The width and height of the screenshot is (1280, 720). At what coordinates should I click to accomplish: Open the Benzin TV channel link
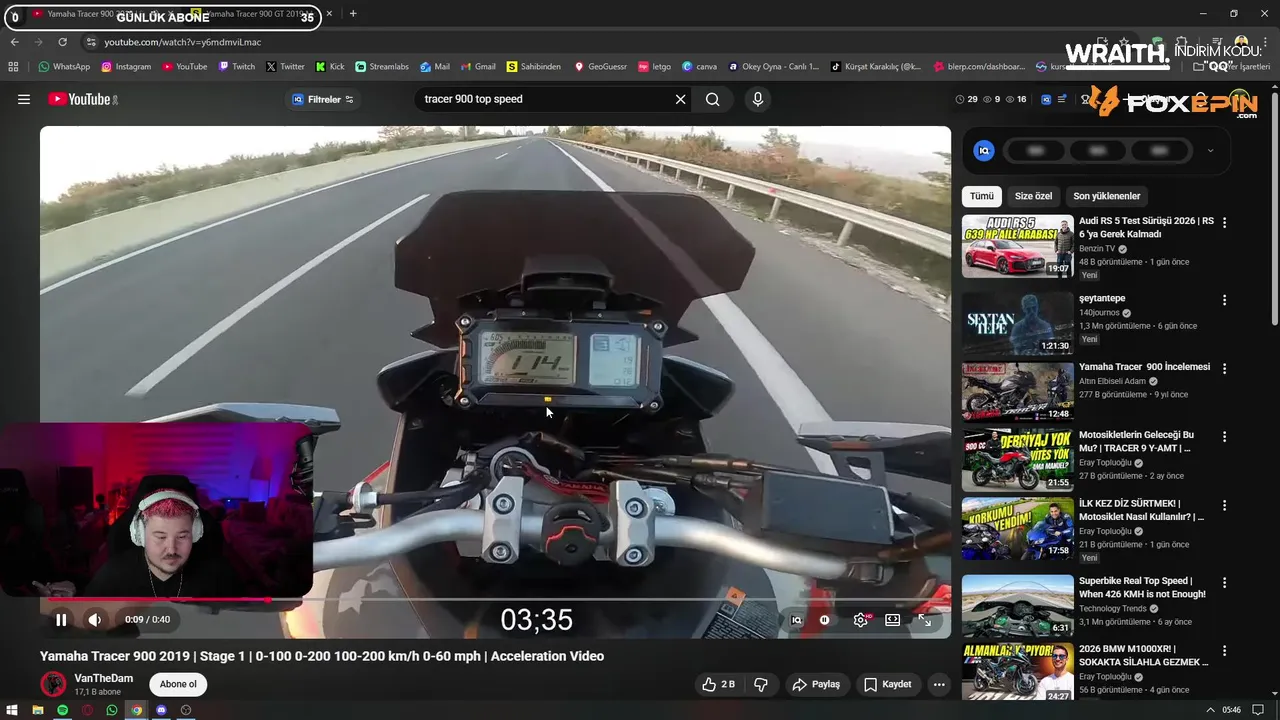click(x=1097, y=249)
